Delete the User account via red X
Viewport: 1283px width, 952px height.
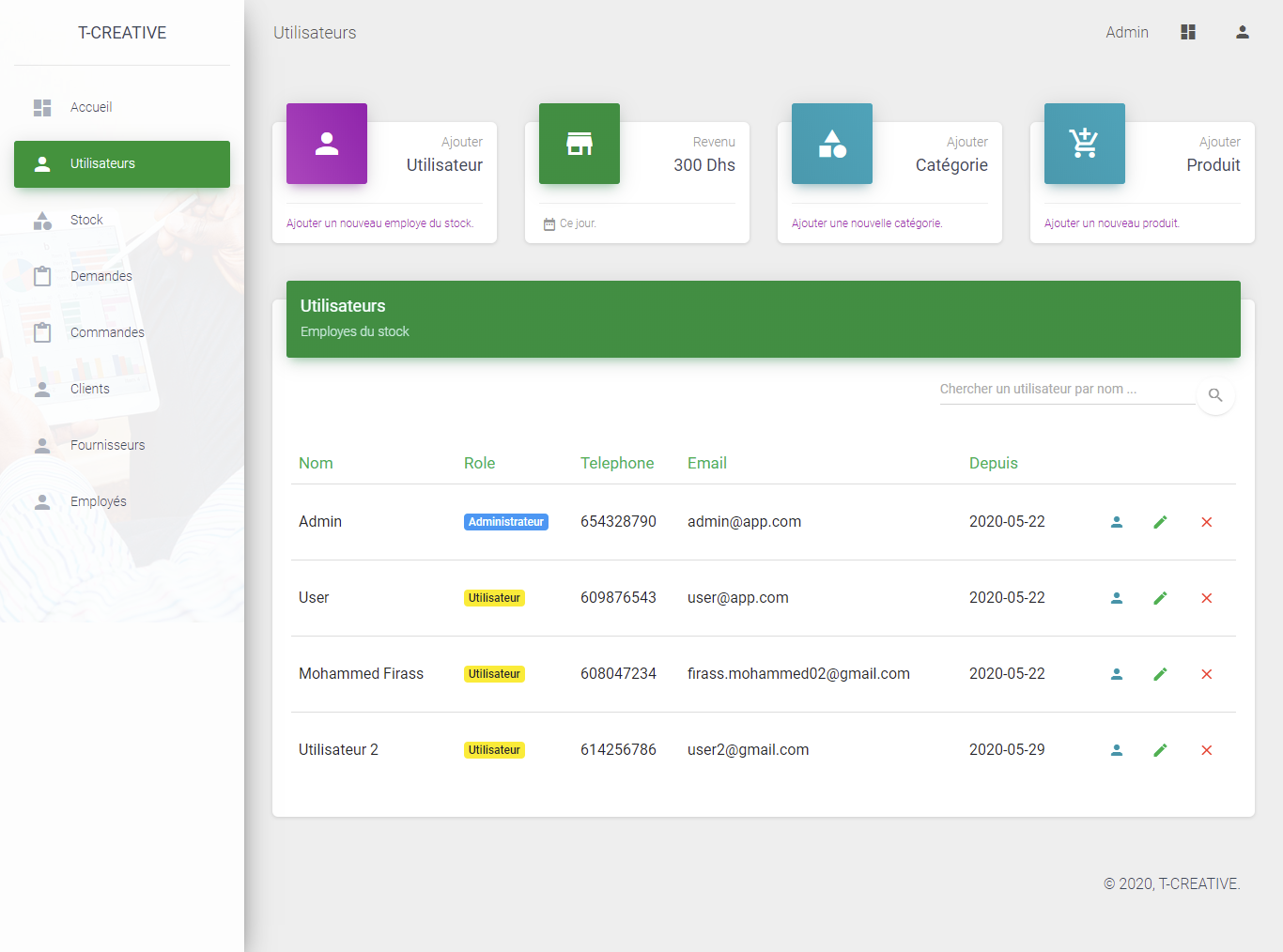coord(1206,597)
